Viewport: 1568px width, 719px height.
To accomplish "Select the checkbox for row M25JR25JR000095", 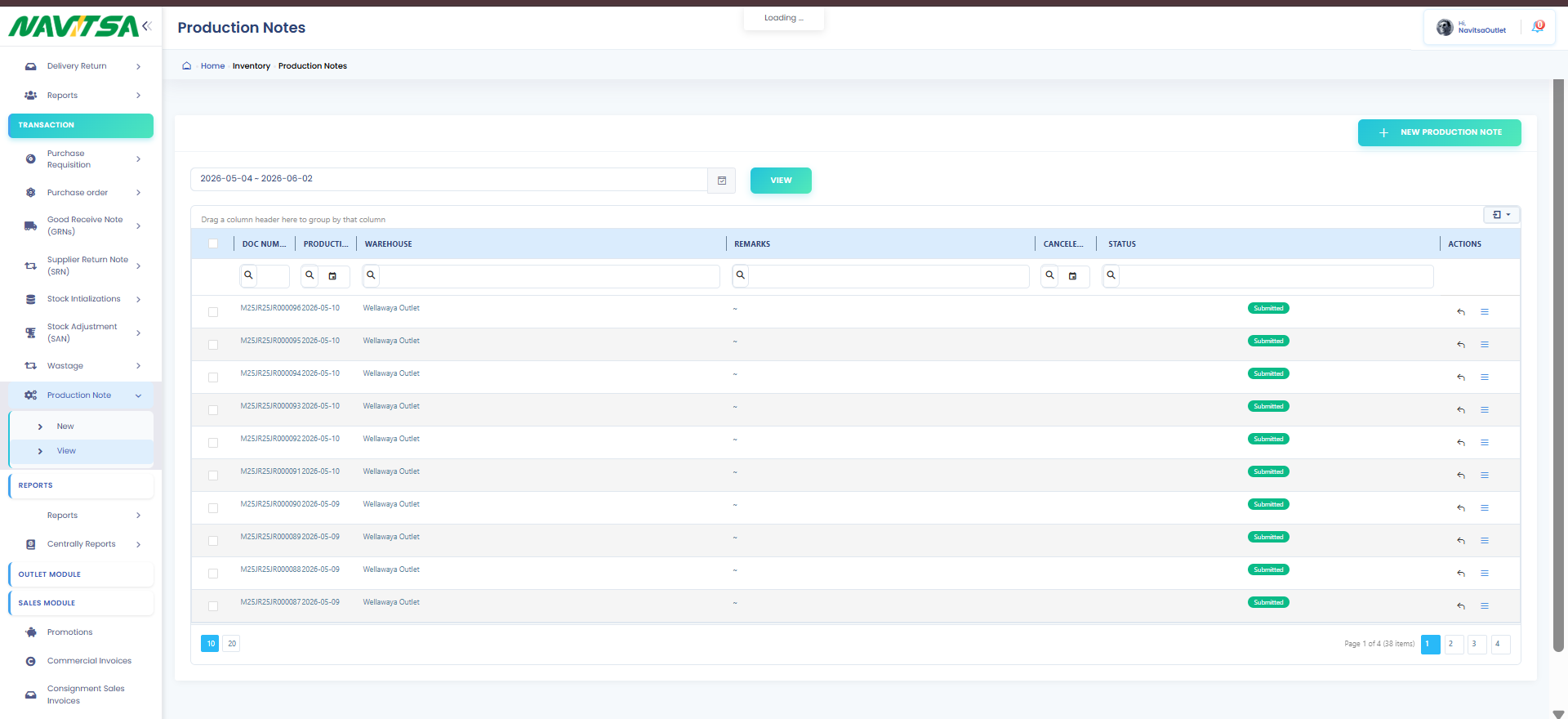I will 213,345.
